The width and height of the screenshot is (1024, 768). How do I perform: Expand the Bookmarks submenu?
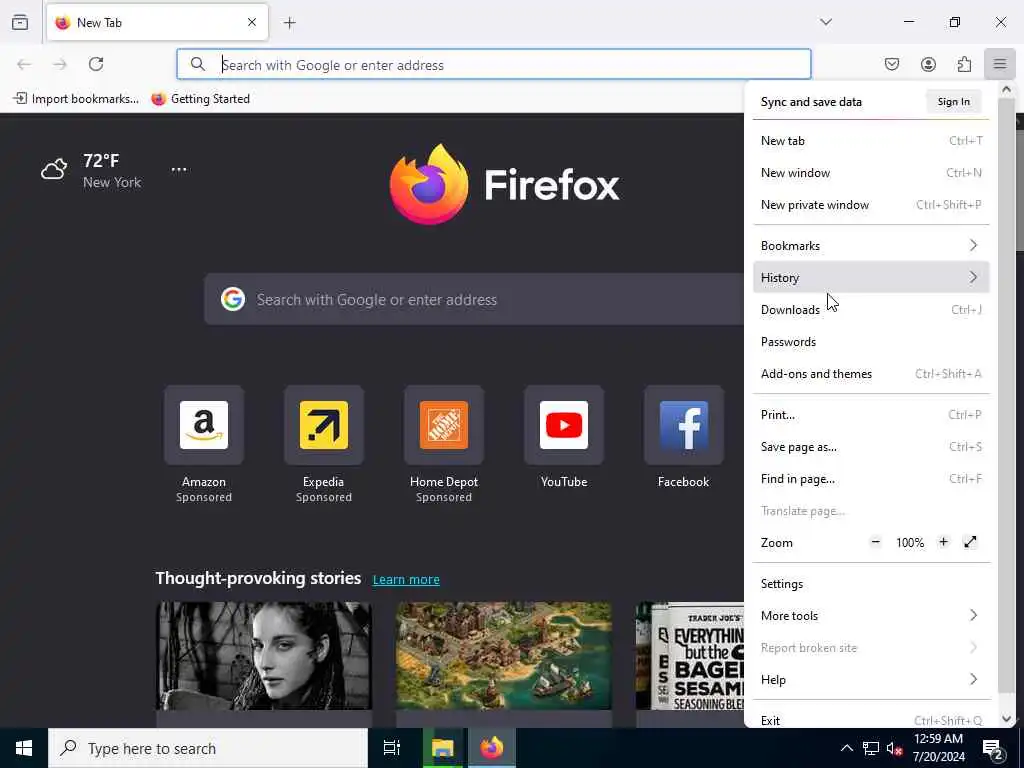[x=871, y=246]
